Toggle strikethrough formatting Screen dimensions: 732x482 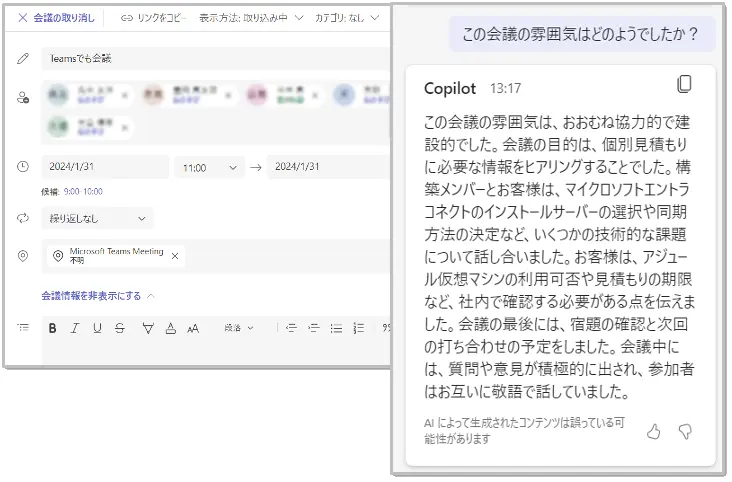tap(120, 328)
